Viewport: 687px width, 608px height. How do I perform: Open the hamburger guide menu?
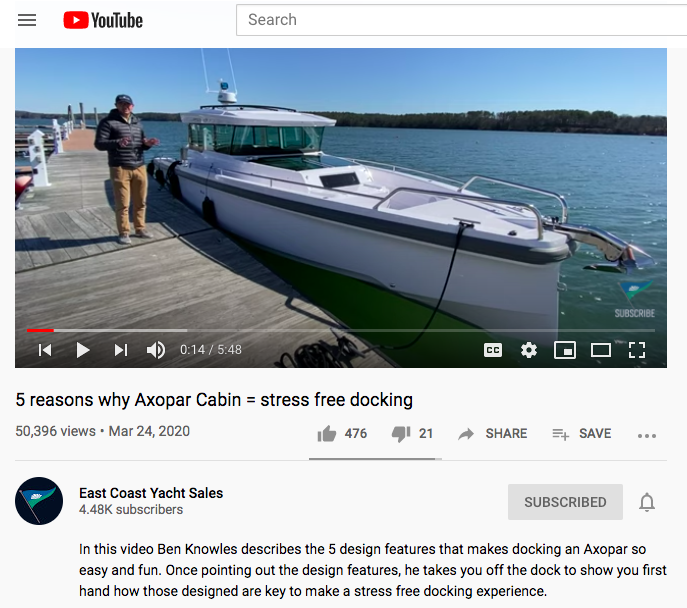point(27,20)
